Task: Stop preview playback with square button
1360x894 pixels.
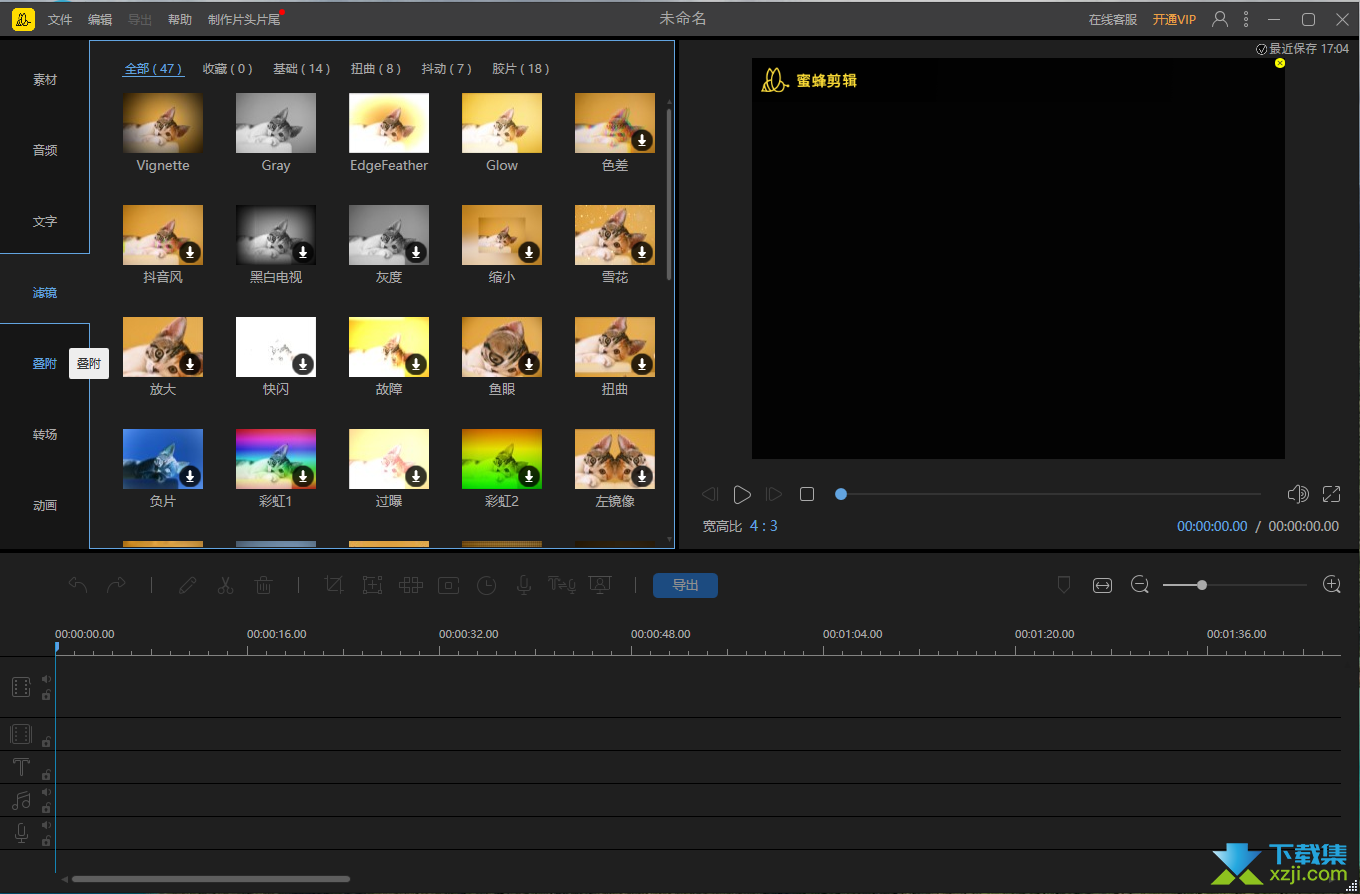Action: 807,494
